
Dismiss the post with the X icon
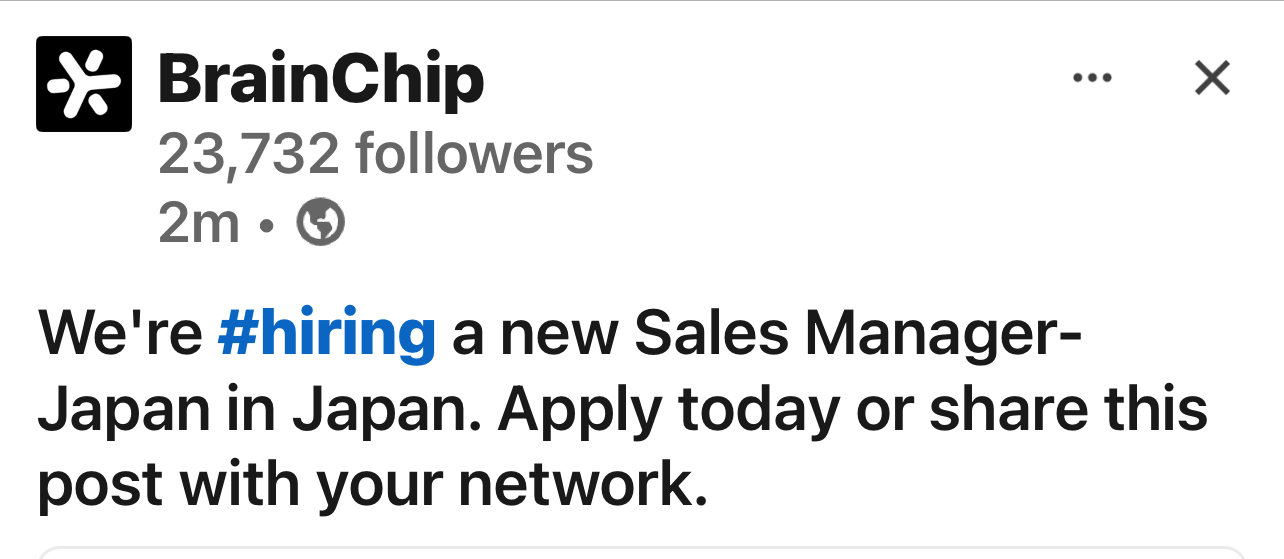1212,78
